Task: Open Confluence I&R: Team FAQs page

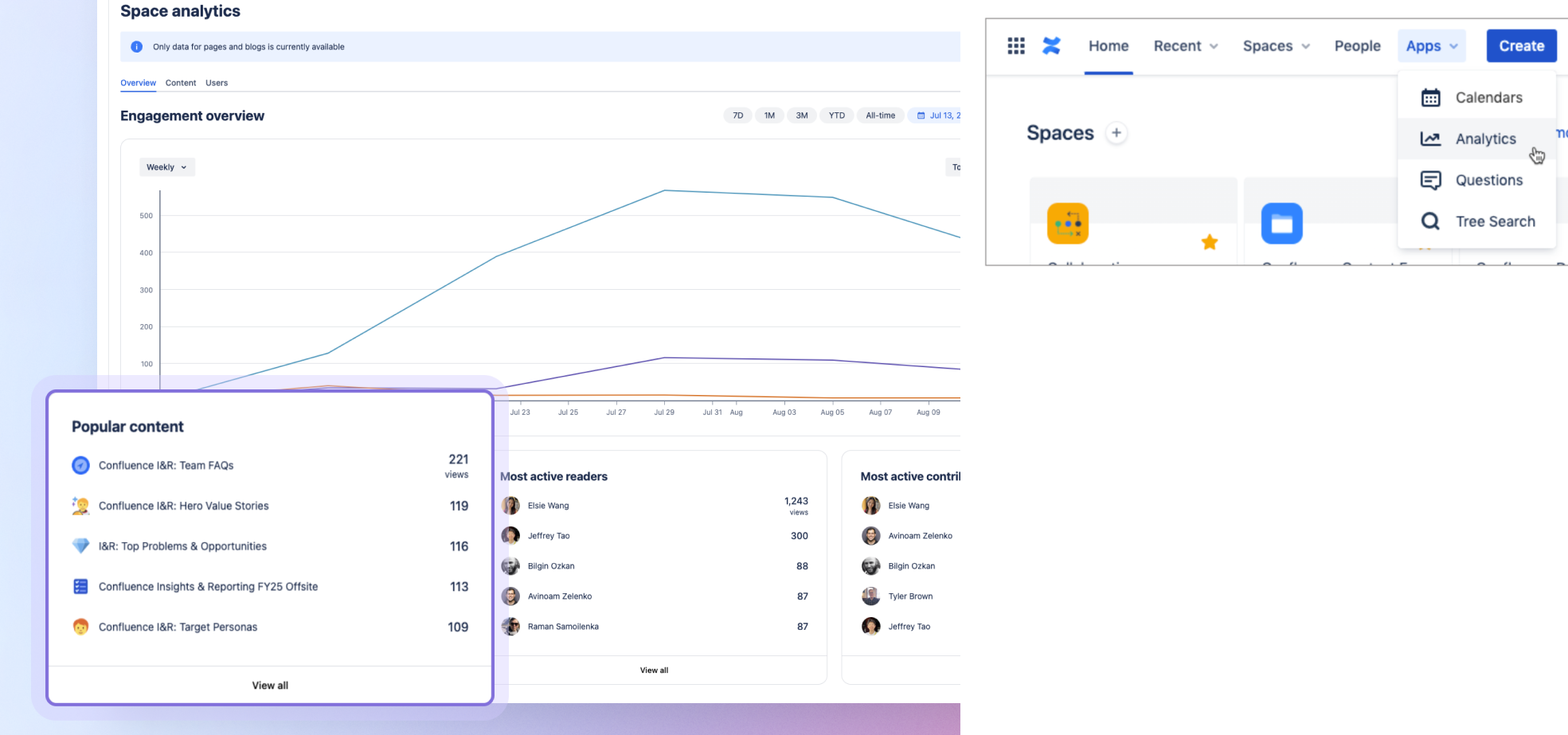Action: (x=166, y=465)
